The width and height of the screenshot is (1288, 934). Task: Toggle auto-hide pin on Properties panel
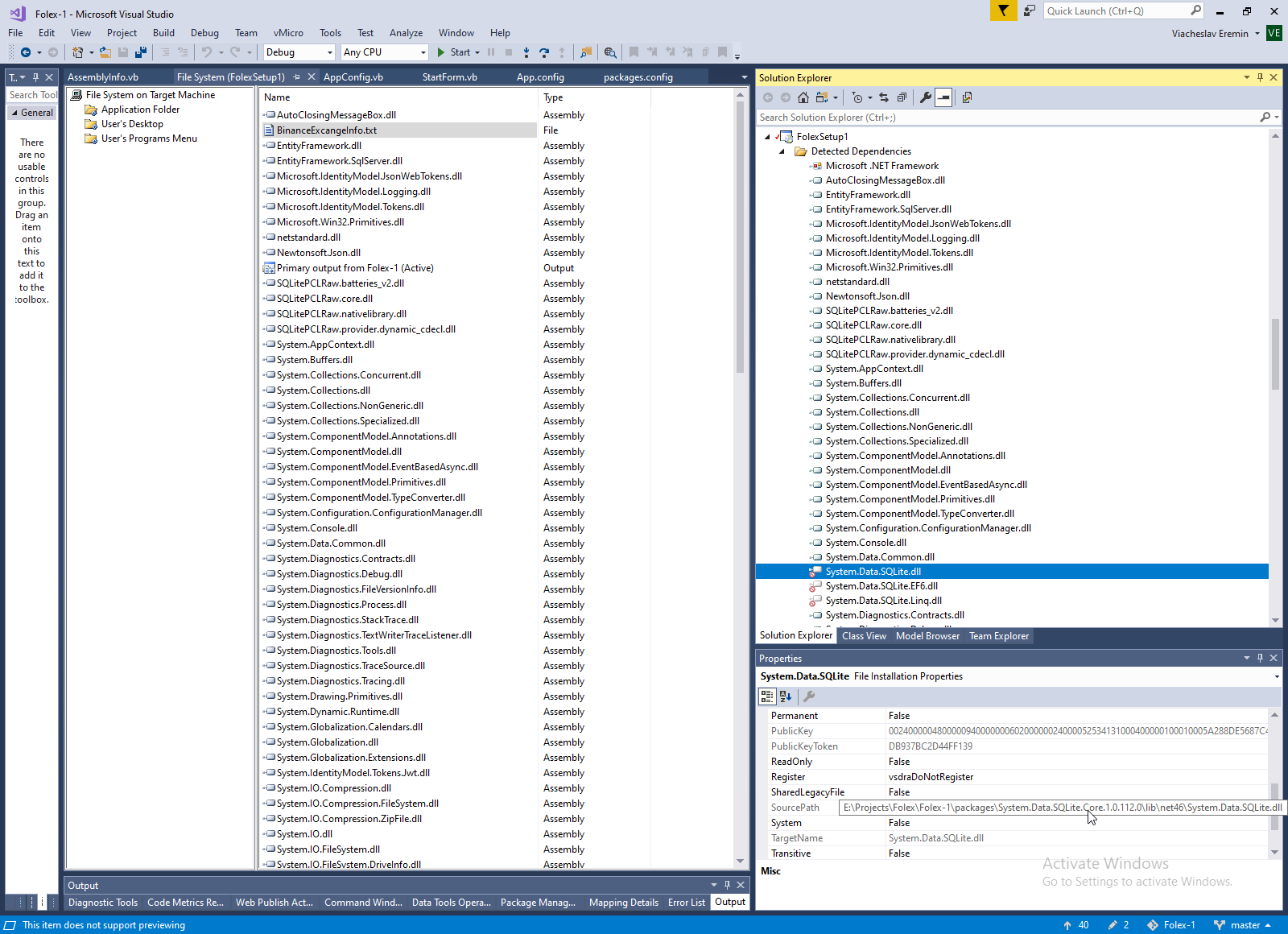coord(1261,658)
